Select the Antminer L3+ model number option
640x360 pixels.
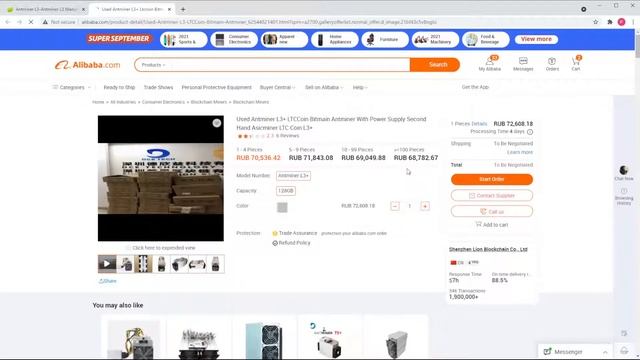click(x=293, y=176)
